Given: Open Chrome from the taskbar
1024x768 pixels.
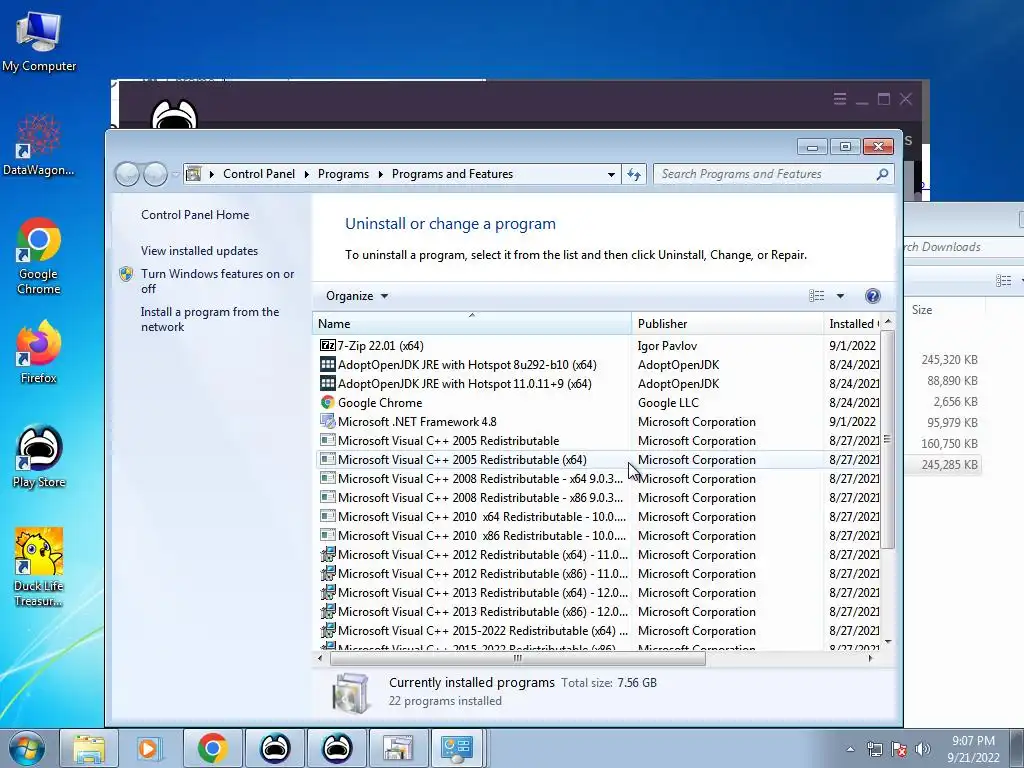Looking at the screenshot, I should click(212, 748).
